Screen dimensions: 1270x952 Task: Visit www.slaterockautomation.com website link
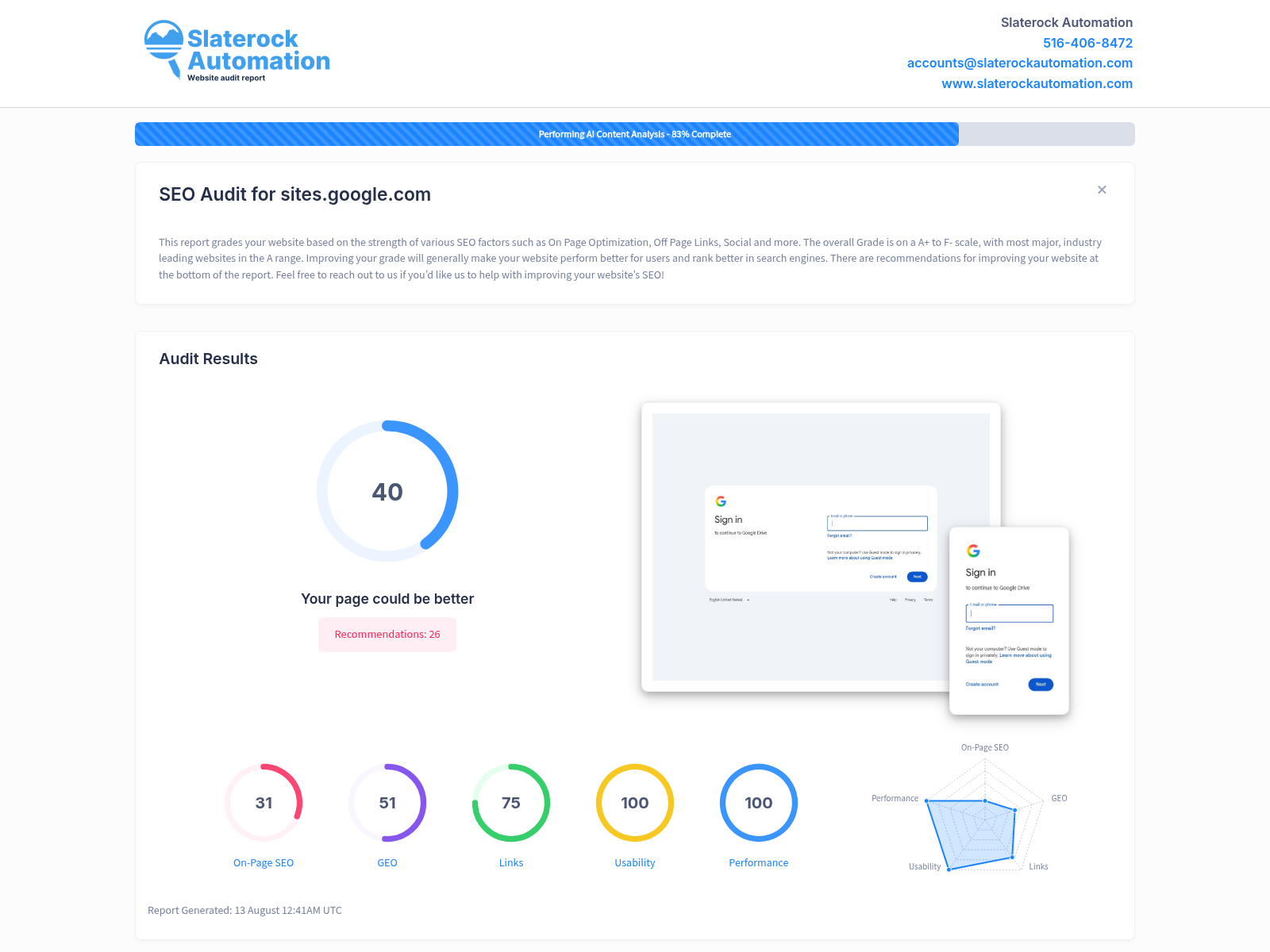pyautogui.click(x=1037, y=83)
